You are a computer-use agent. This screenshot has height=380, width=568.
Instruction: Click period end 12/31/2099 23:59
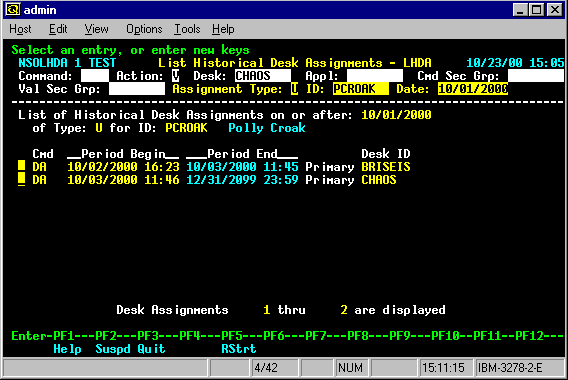(x=242, y=180)
